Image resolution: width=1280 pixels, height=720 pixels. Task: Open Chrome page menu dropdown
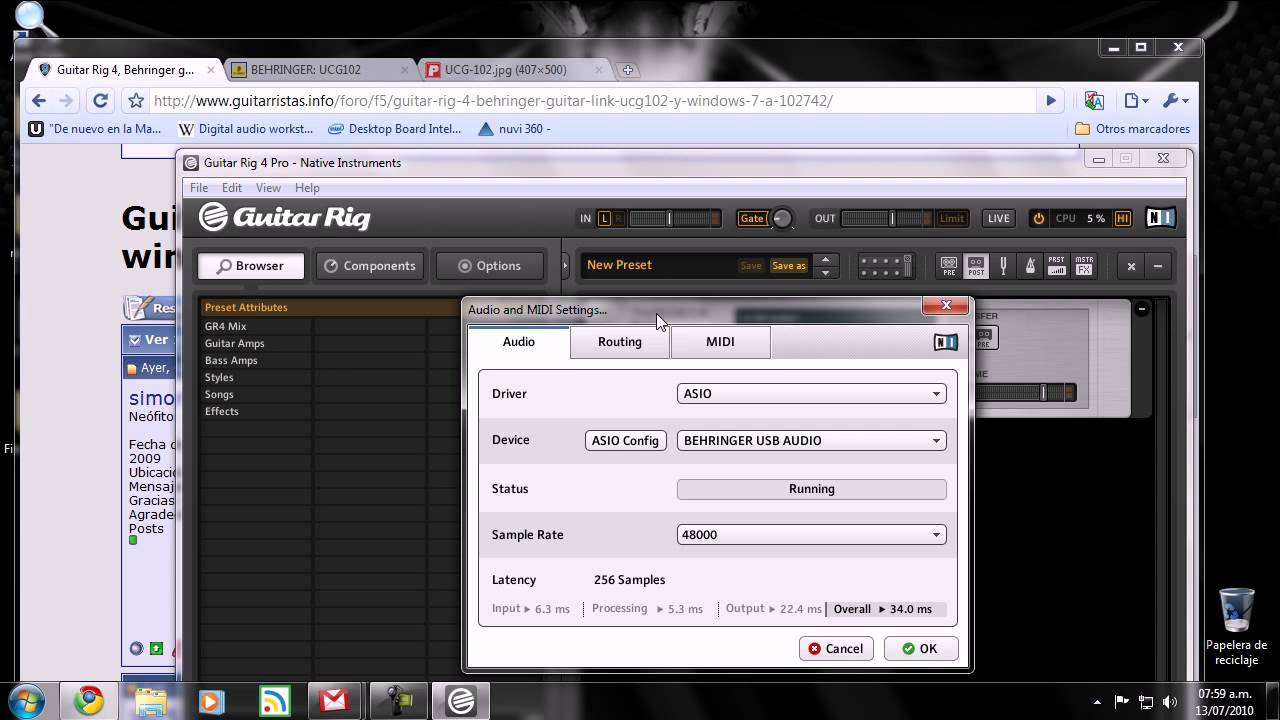1135,101
